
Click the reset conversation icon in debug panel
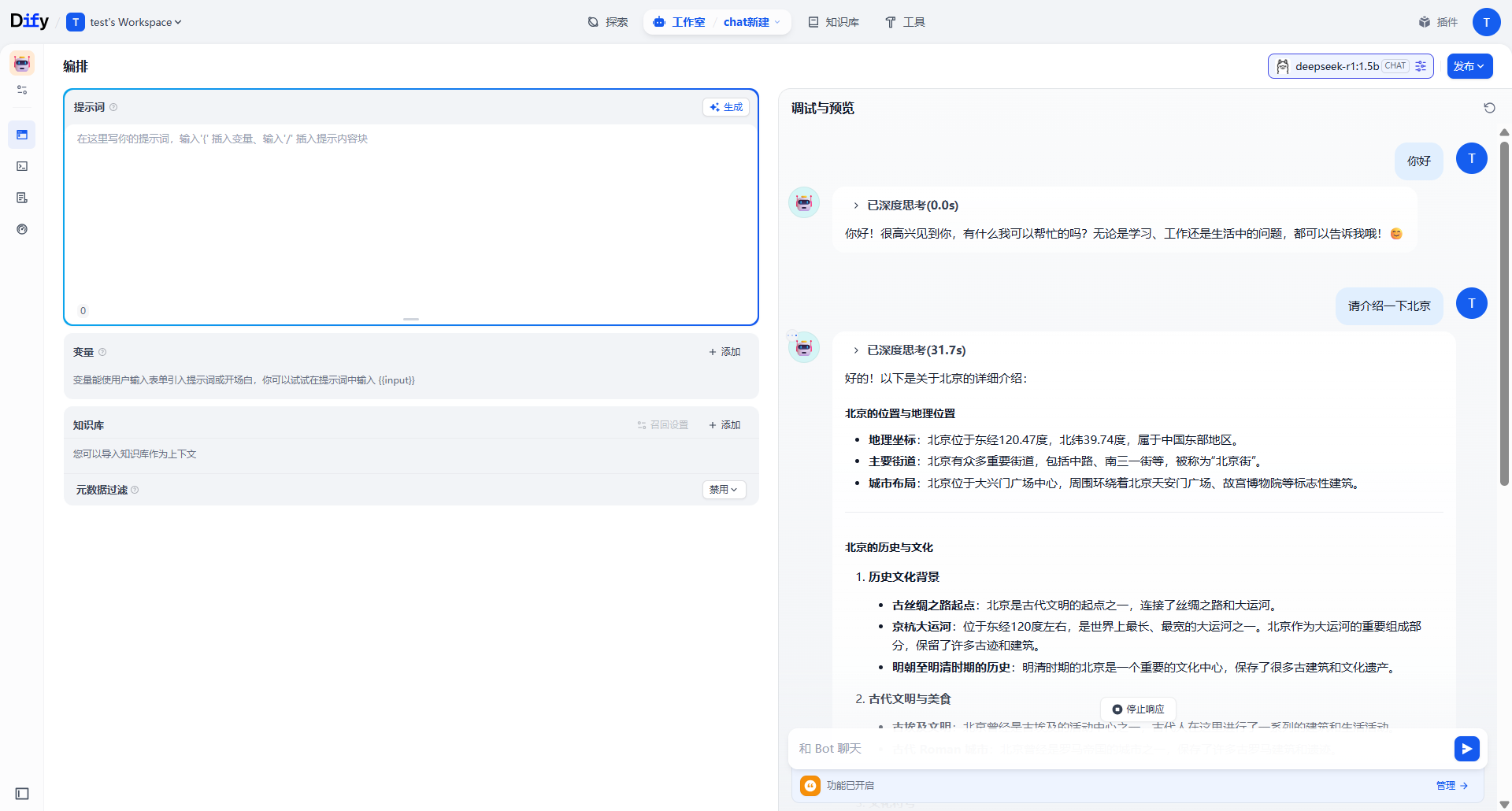coord(1489,108)
